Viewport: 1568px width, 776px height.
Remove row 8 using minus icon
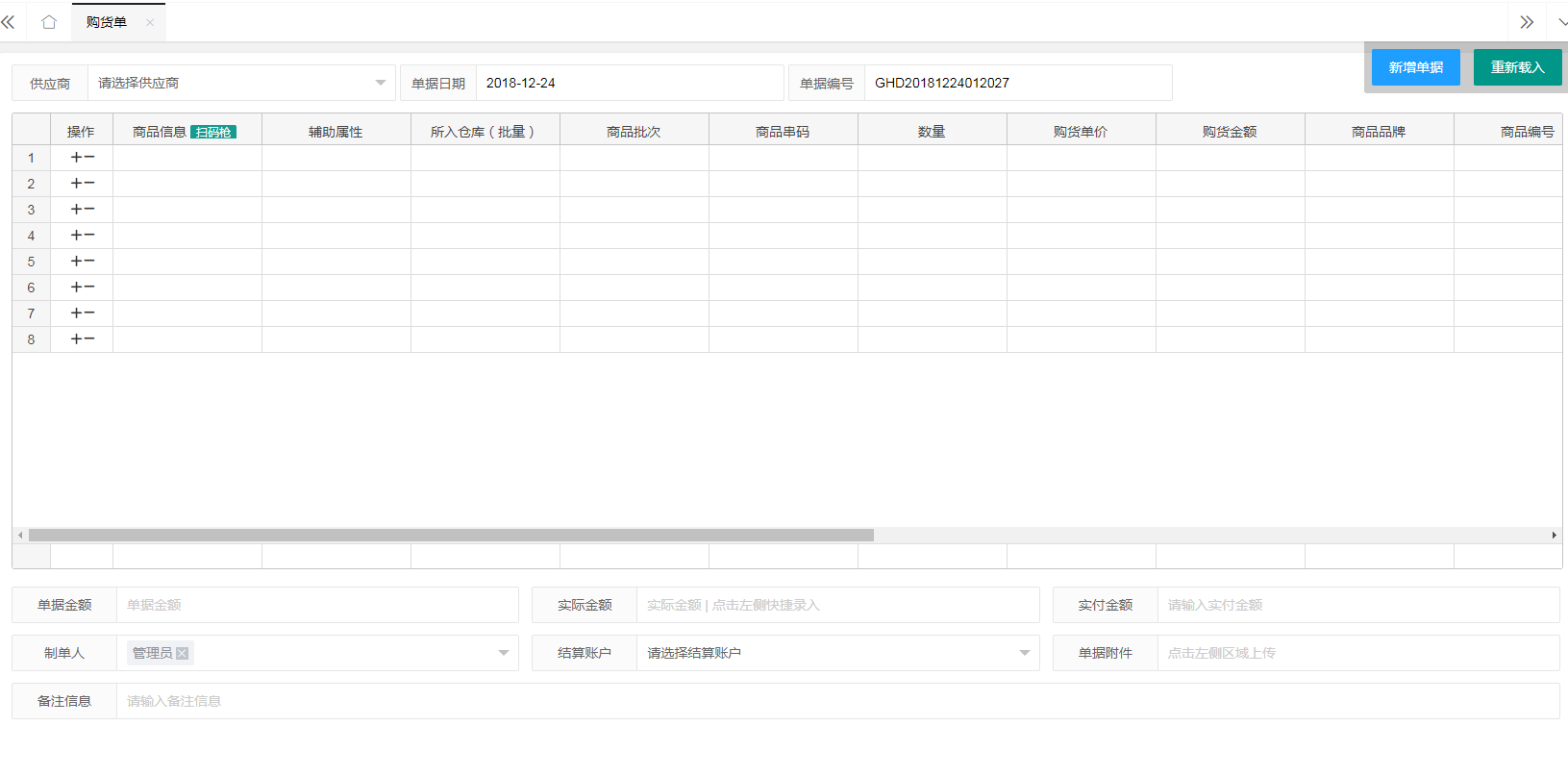[x=89, y=339]
